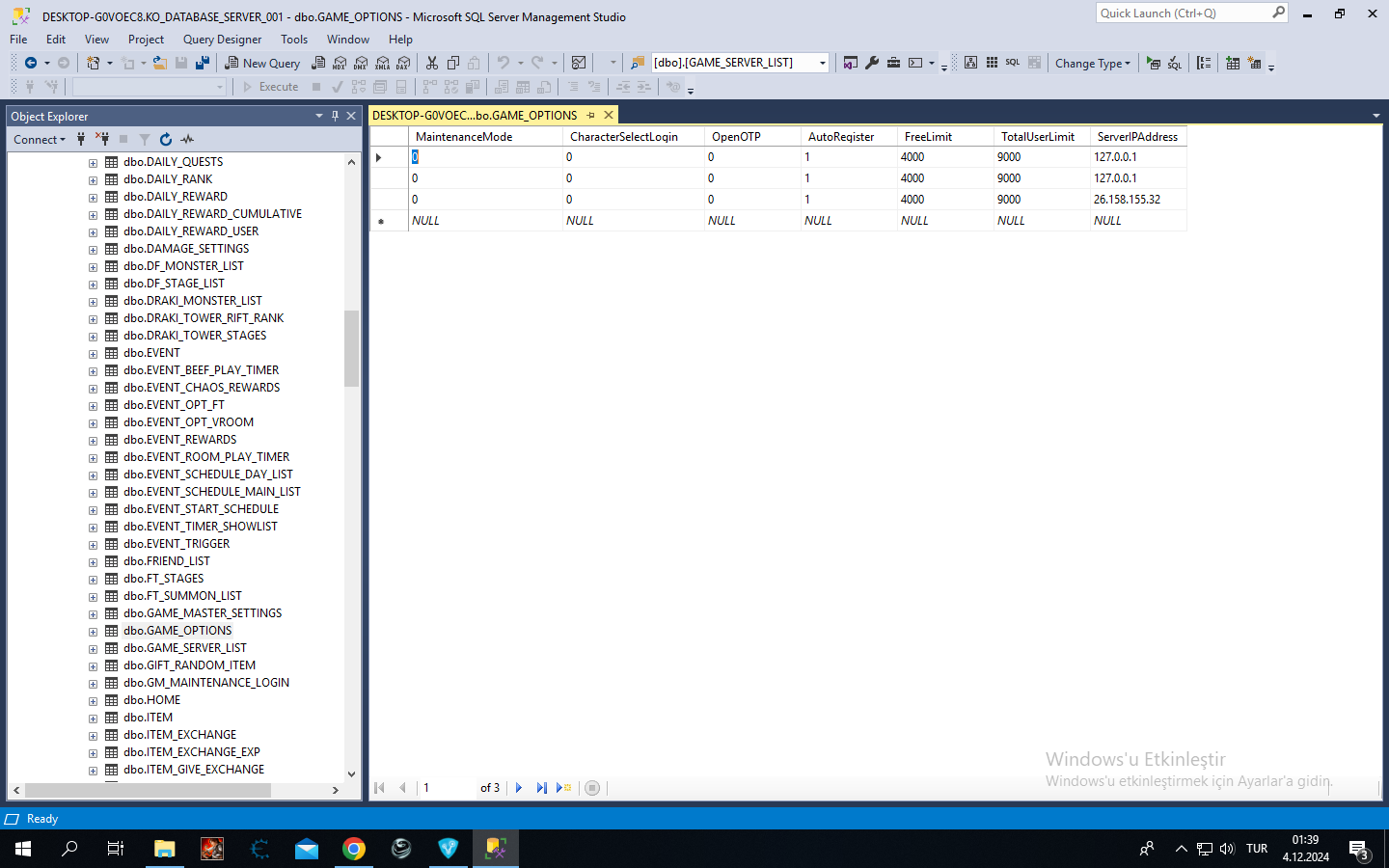Click the Execute SQL icon in Query Designer toolbar
This screenshot has height=868, width=1389.
1154,63
